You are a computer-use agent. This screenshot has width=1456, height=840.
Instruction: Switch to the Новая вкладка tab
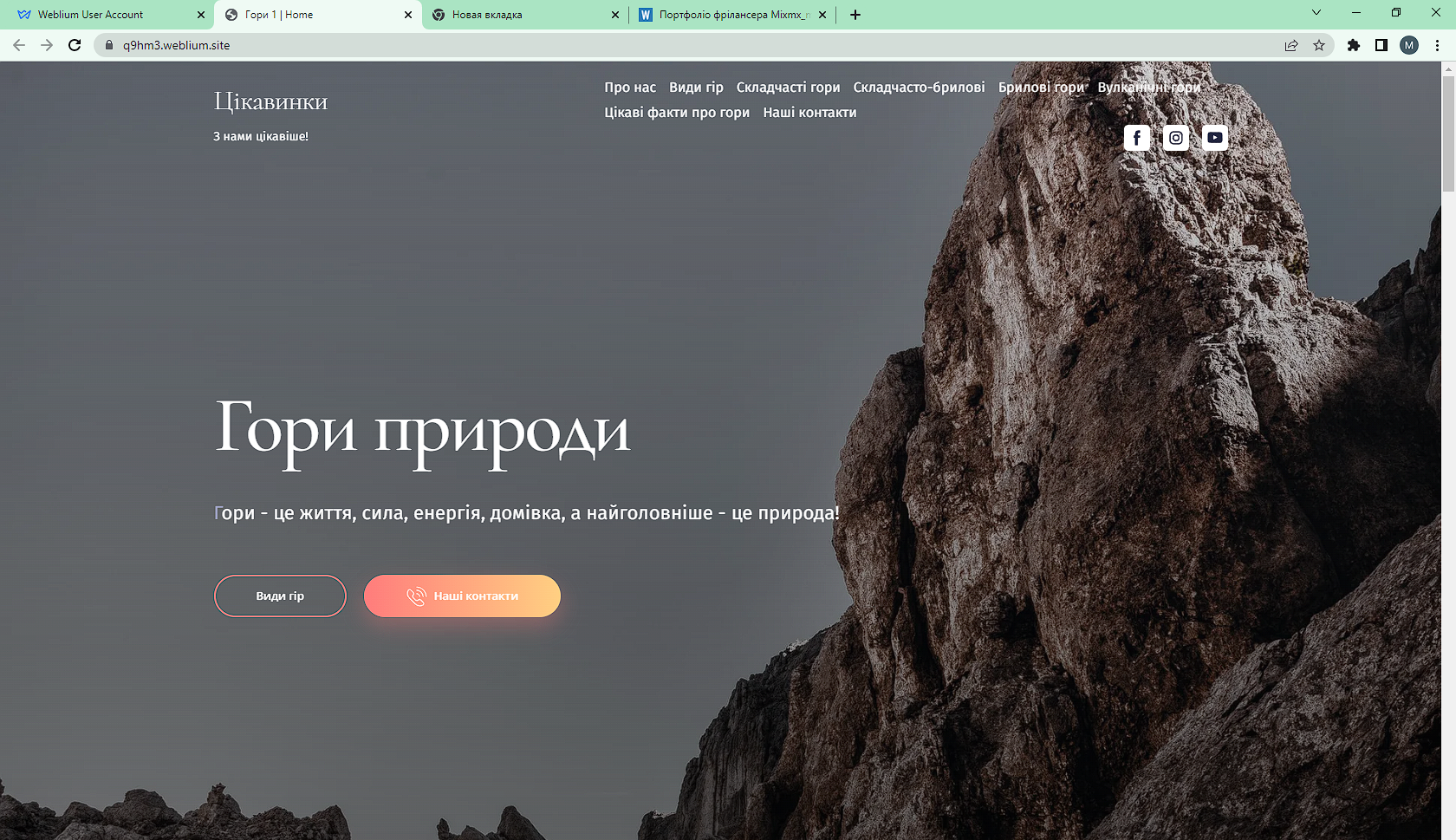[x=525, y=15]
